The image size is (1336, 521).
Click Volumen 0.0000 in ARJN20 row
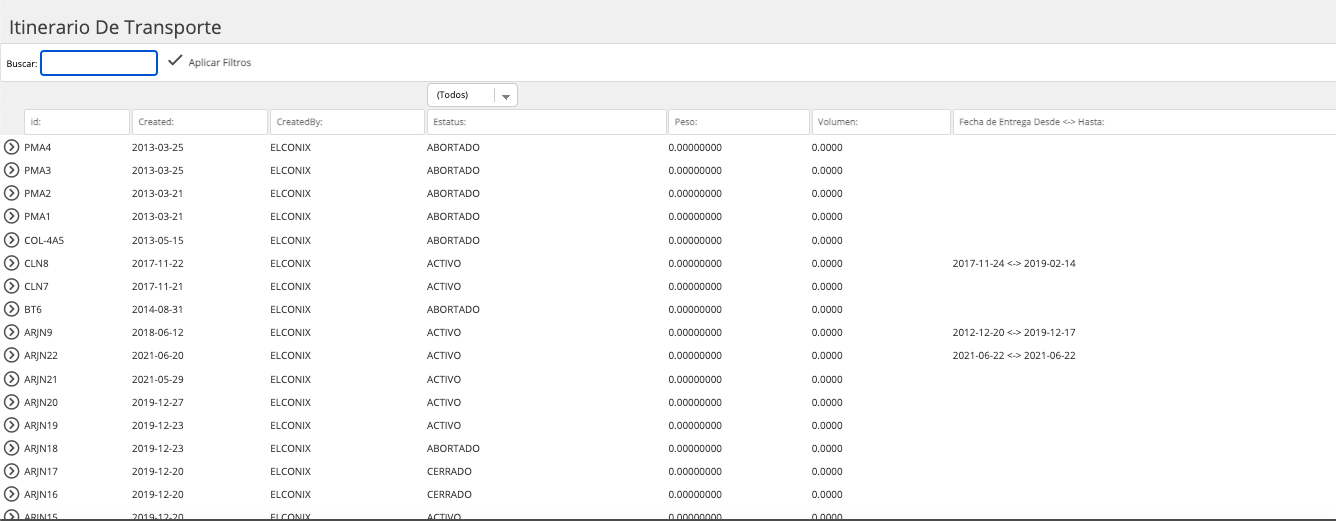click(827, 402)
